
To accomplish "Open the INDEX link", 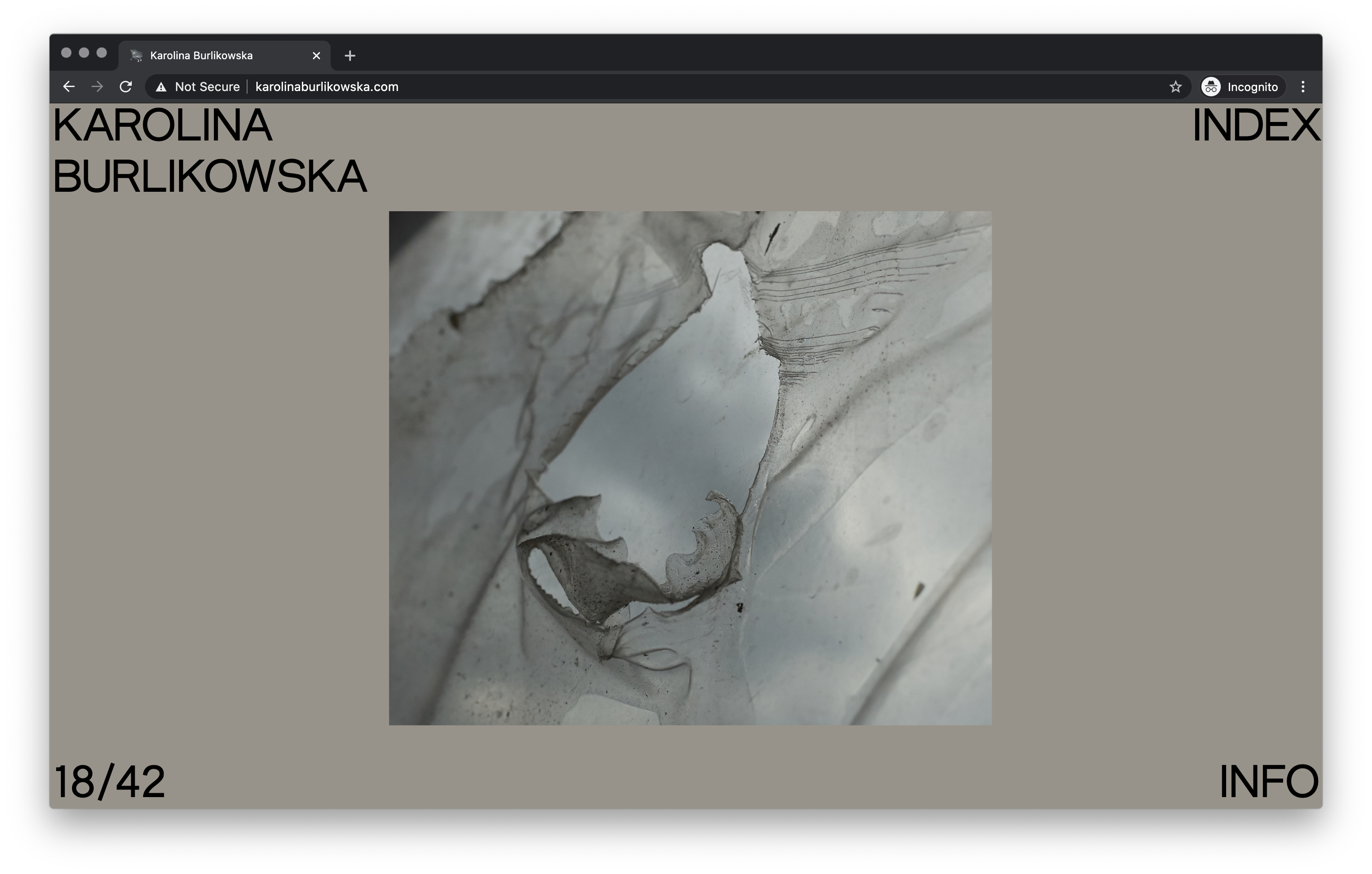I will click(x=1255, y=125).
